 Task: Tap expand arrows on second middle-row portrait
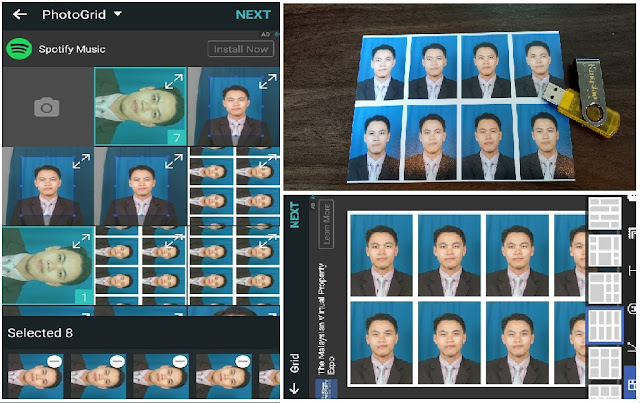click(174, 160)
